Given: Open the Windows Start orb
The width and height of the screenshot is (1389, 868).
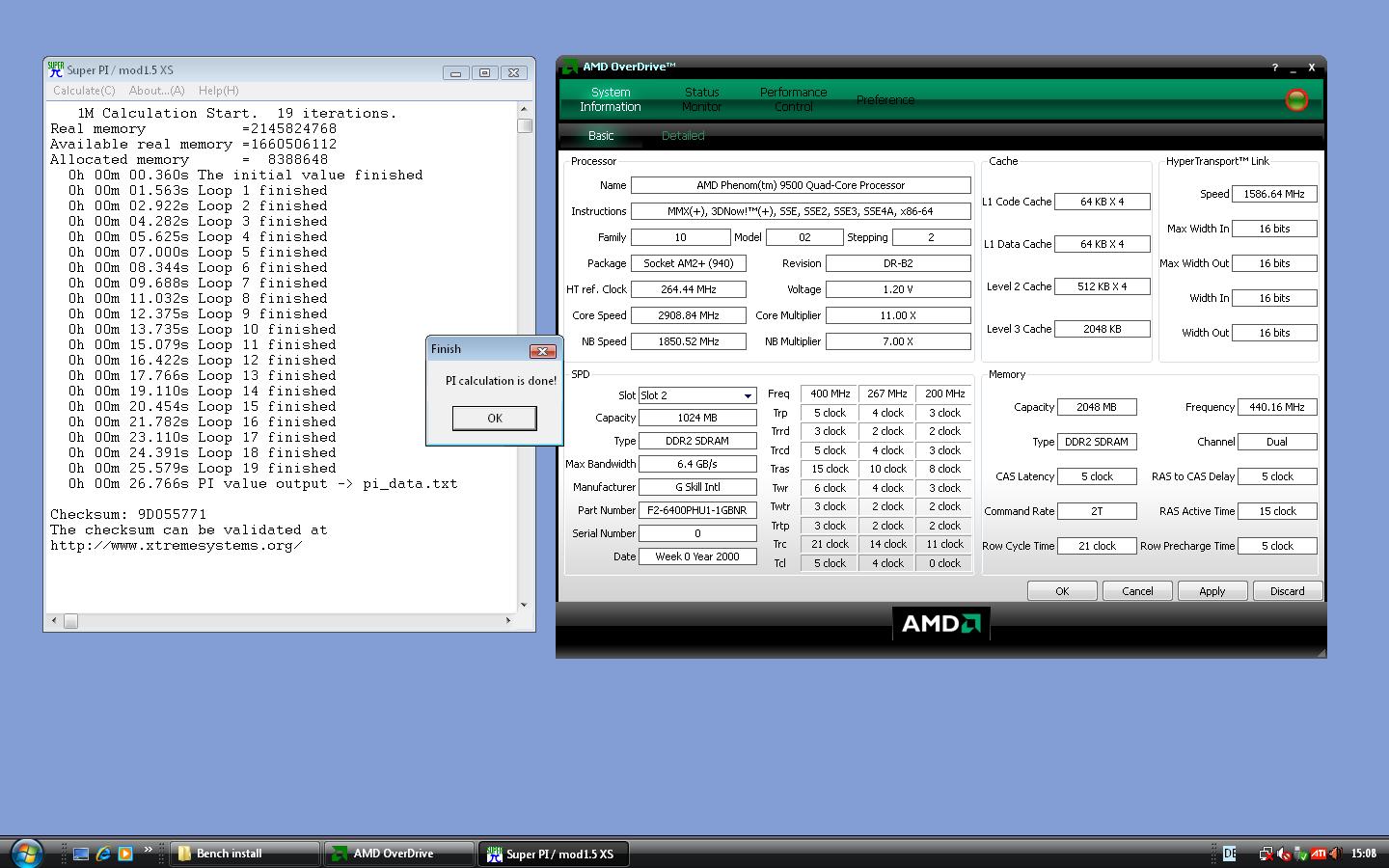Looking at the screenshot, I should [26, 853].
